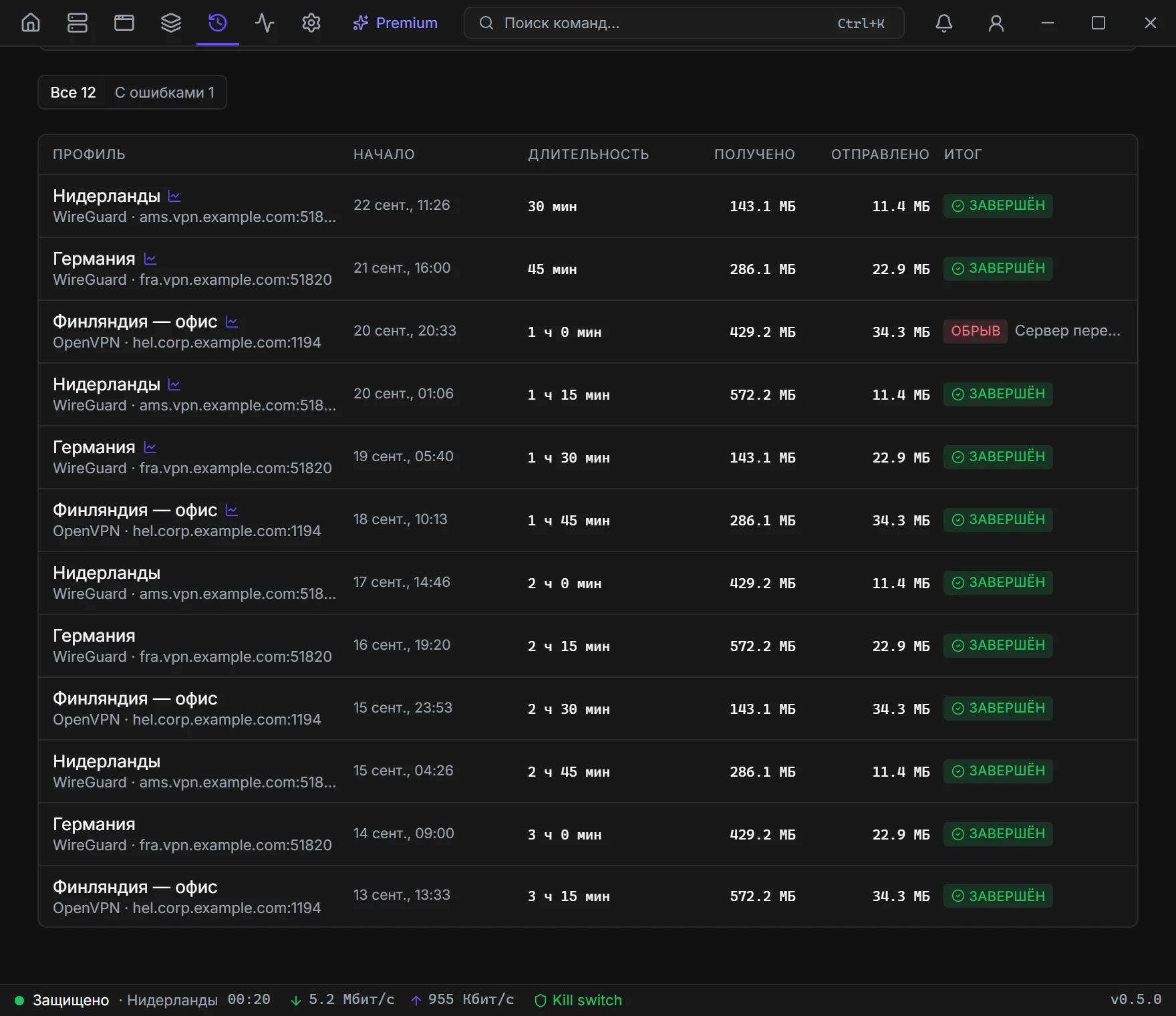Screen dimensions: 1176x1016
Task: Open chart icon for Финляндия 20 сент. session
Action: 232,322
